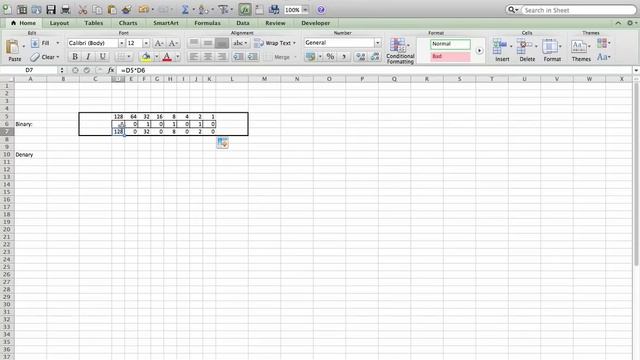Click the Filter funnel icon

[x=223, y=9]
